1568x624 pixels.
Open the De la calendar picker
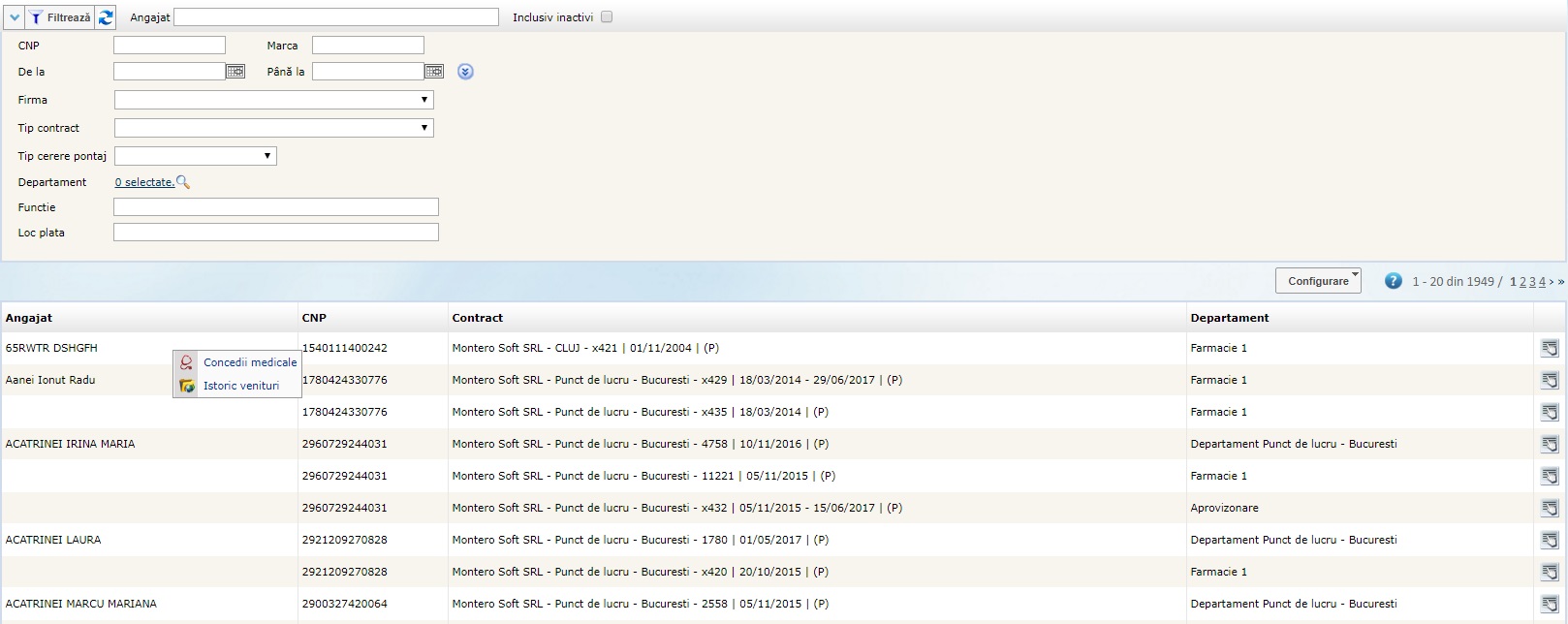(x=235, y=72)
